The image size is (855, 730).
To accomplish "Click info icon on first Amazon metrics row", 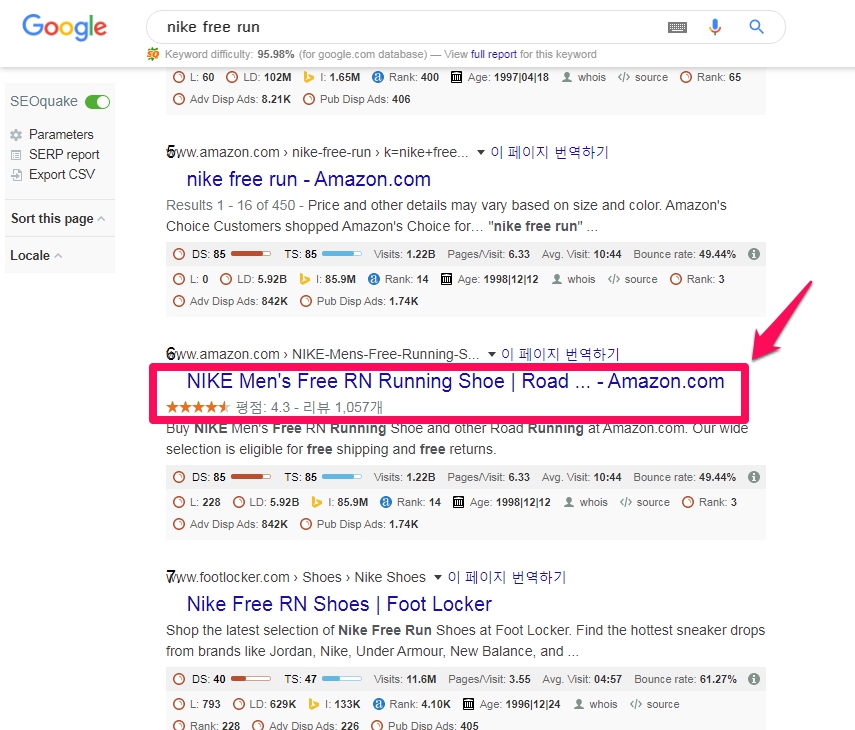I will 754,254.
